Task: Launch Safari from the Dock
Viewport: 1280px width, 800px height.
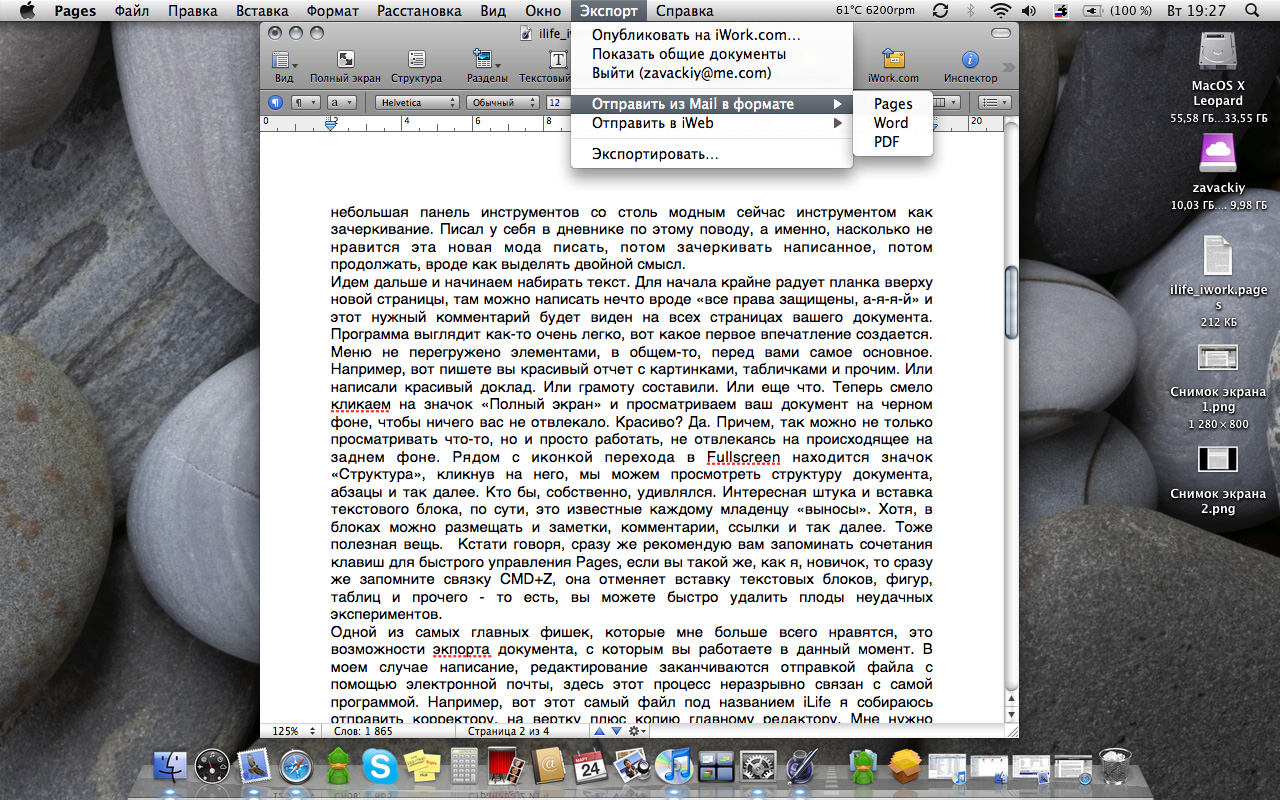Action: click(297, 767)
